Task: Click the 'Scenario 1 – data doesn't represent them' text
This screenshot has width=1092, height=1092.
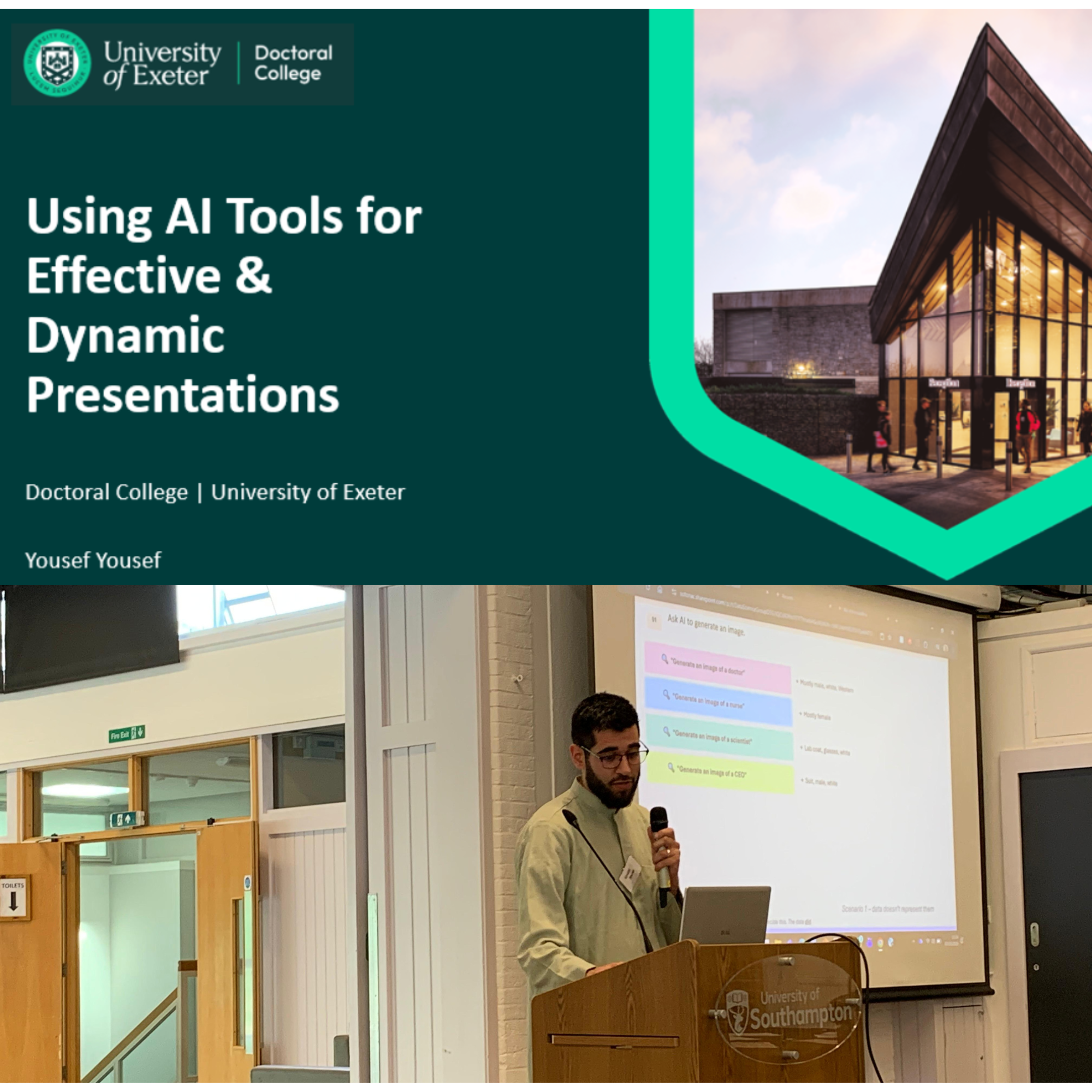Action: pyautogui.click(x=887, y=909)
